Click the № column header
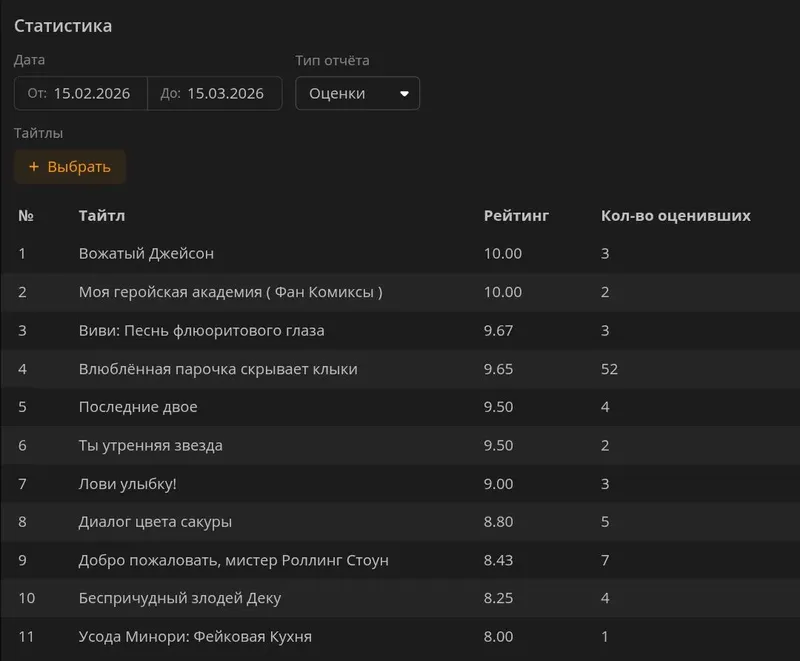The height and width of the screenshot is (661, 800). point(26,216)
